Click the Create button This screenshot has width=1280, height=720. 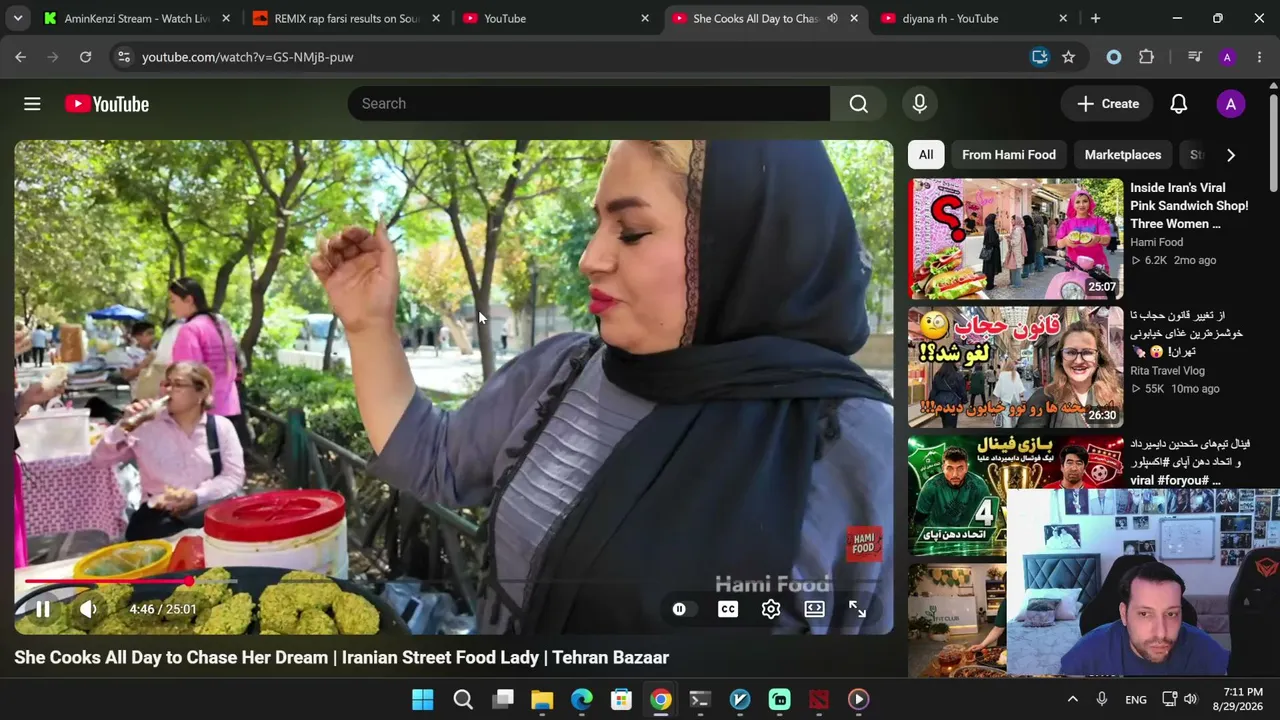[1108, 104]
